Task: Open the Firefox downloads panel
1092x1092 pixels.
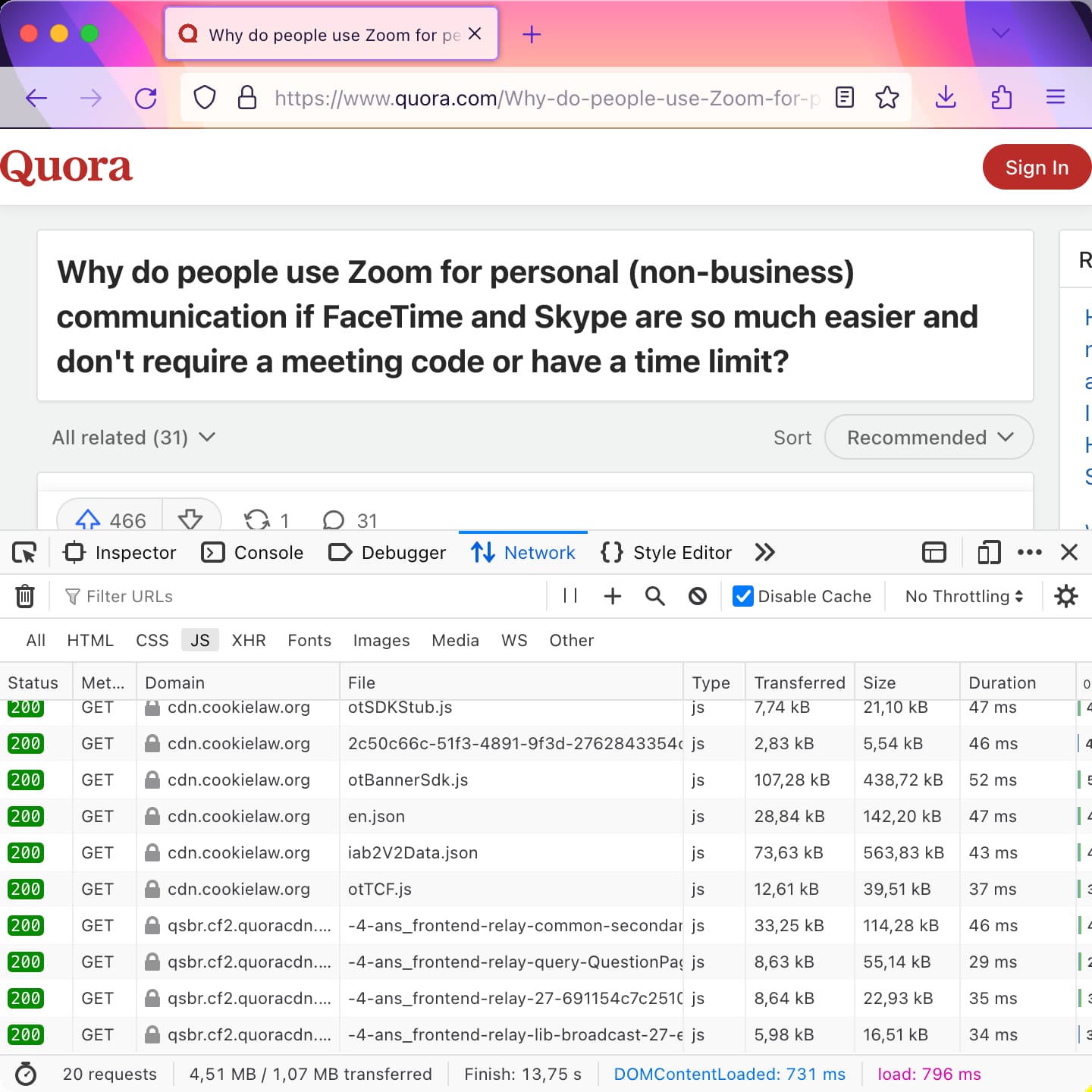Action: point(945,97)
